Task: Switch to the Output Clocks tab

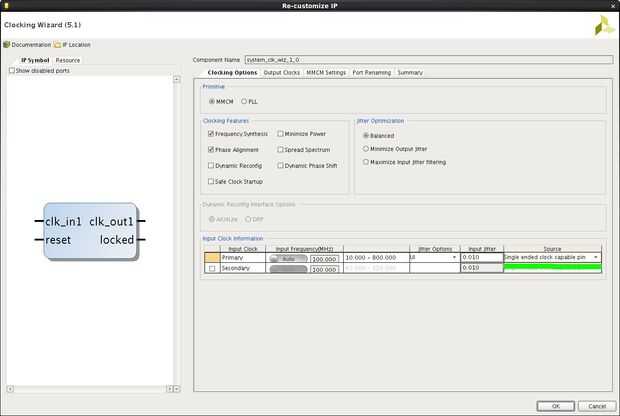Action: (x=282, y=73)
